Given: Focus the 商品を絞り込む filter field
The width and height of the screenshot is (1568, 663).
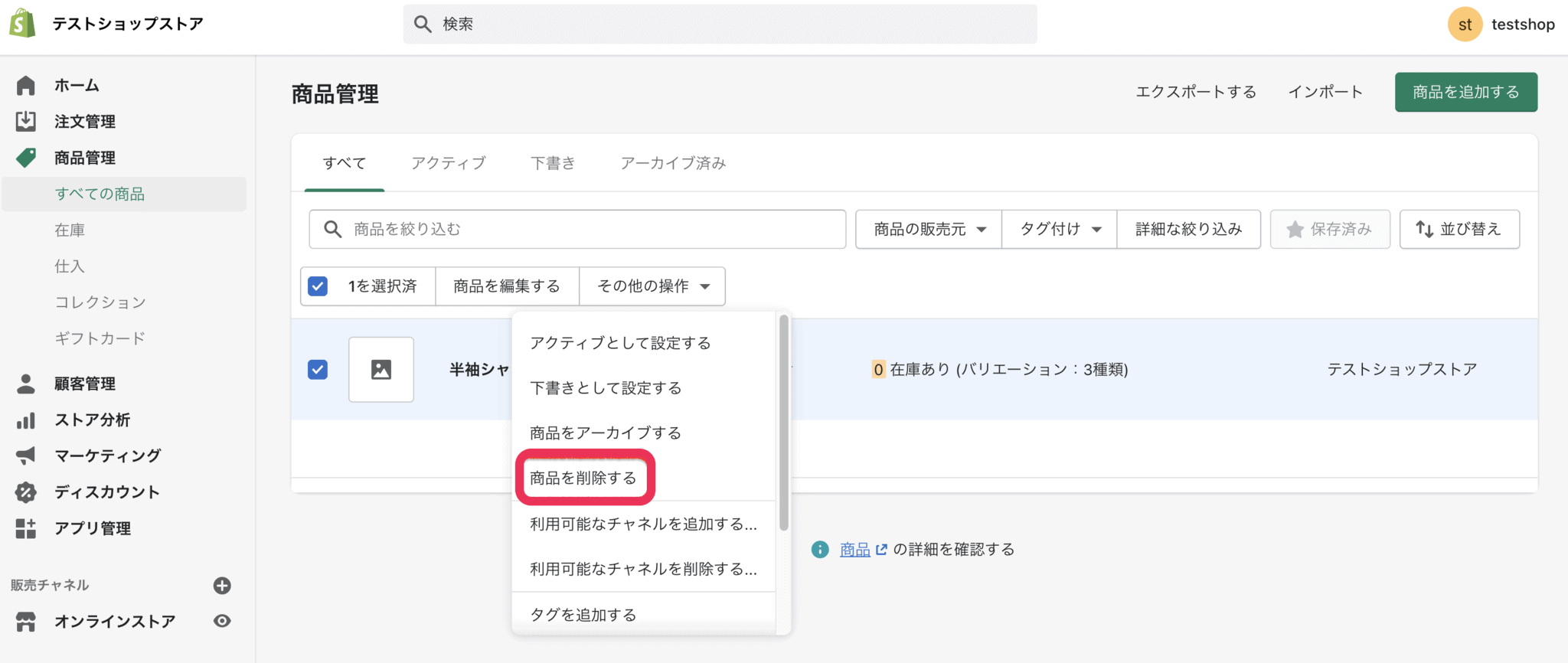Looking at the screenshot, I should (x=577, y=229).
